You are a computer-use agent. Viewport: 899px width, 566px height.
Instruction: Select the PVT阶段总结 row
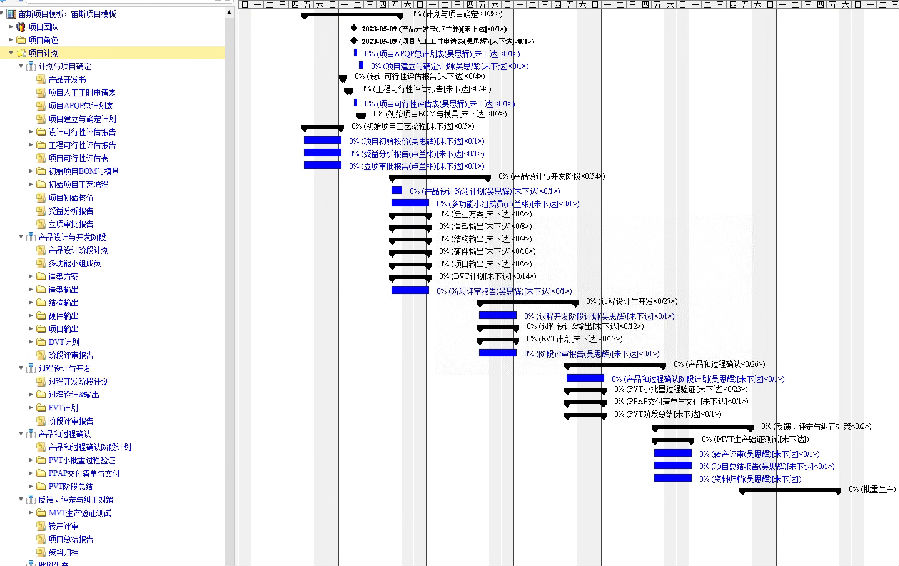pyautogui.click(x=71, y=486)
